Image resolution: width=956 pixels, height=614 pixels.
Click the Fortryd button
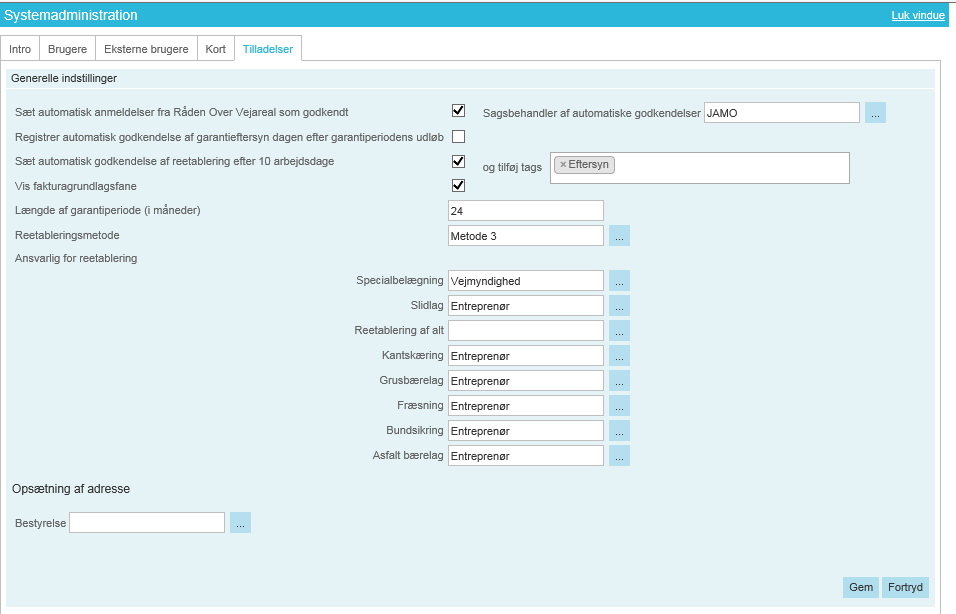(x=905, y=588)
